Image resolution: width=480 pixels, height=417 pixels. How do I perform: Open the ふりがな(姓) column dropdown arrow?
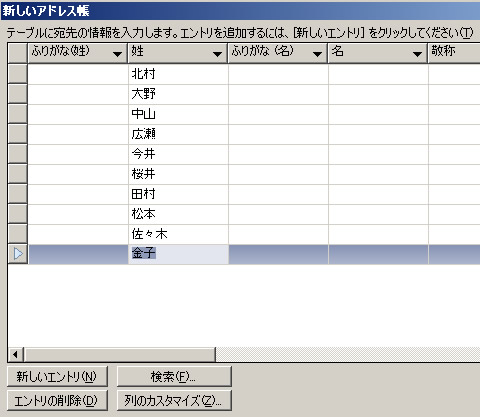(x=117, y=54)
